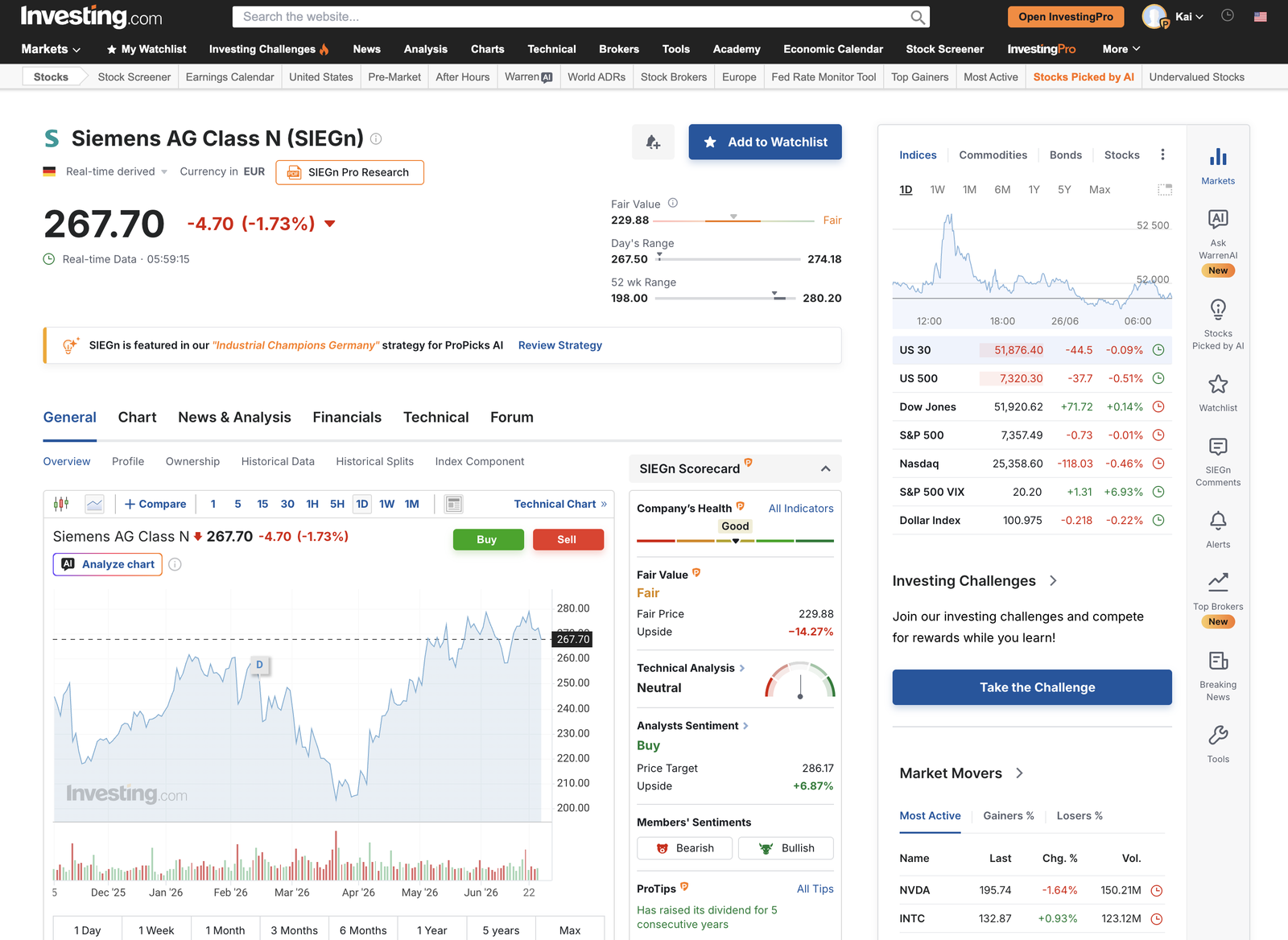Viewport: 1288px width, 940px height.
Task: Click the Analyze chart AI button
Action: 108,564
